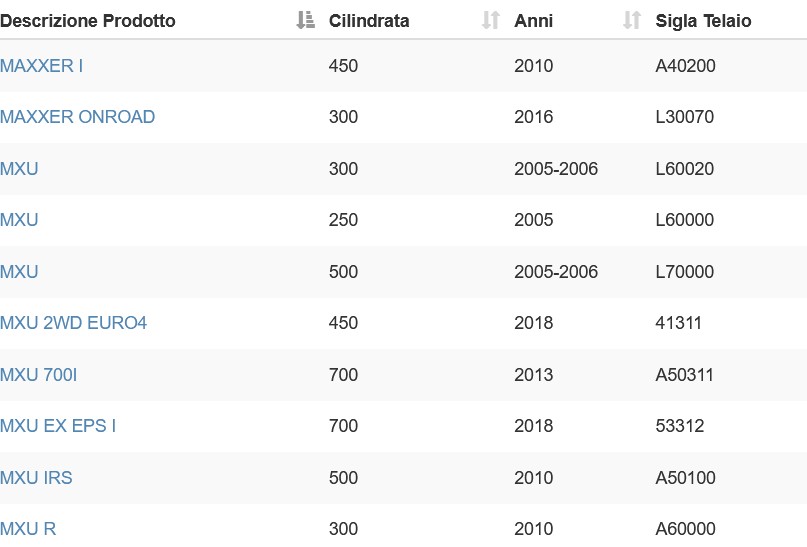Screen dimensions: 807x547
Task: Click the Cilindrata column sort arrows
Action: click(491, 21)
